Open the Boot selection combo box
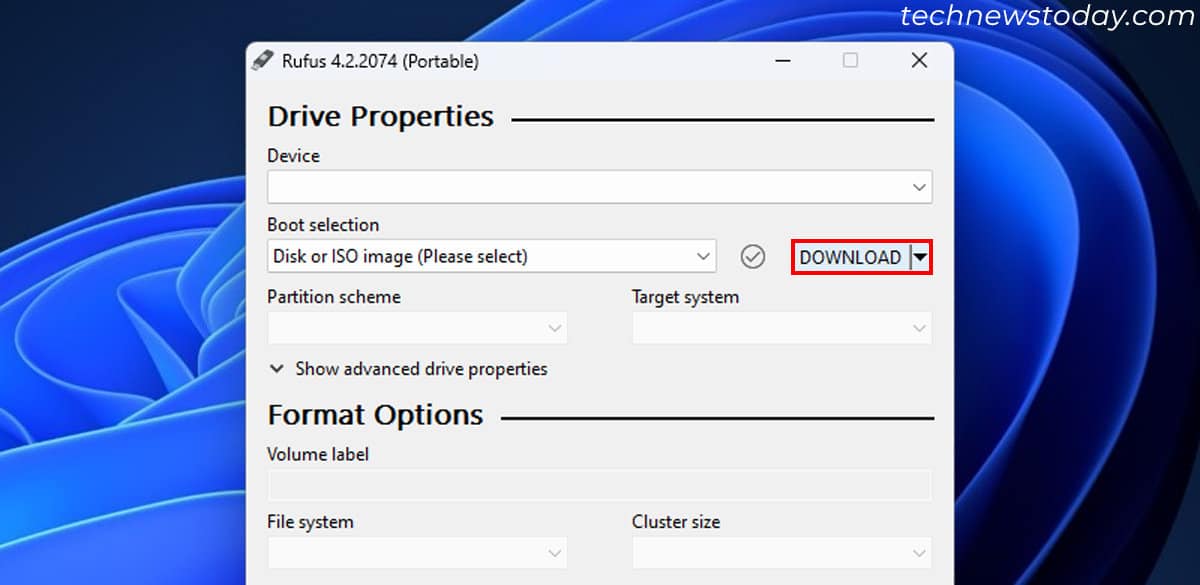 [491, 256]
